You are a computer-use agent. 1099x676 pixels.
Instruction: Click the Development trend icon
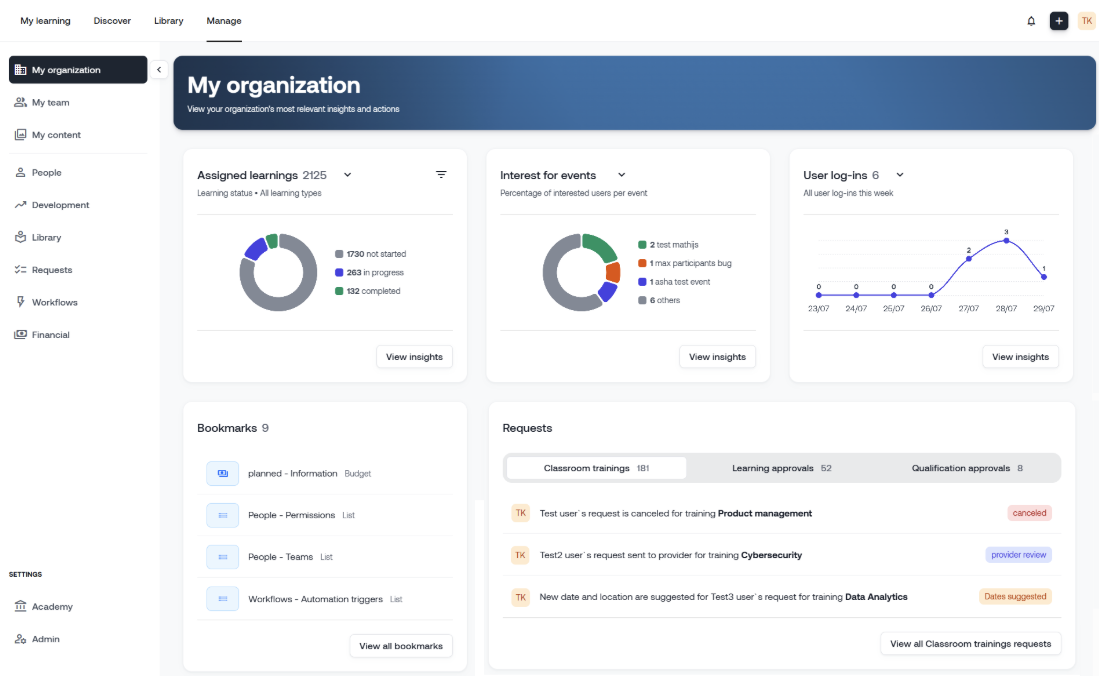coord(20,205)
